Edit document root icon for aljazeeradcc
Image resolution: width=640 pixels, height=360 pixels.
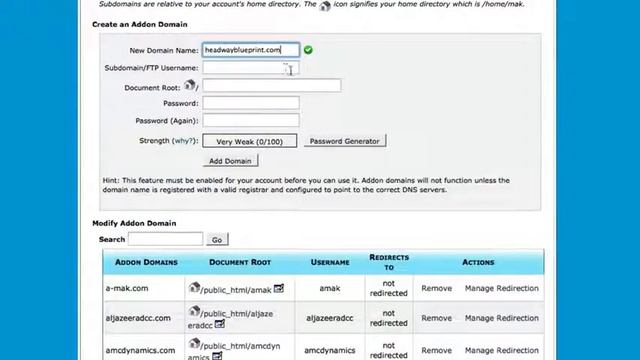point(220,324)
